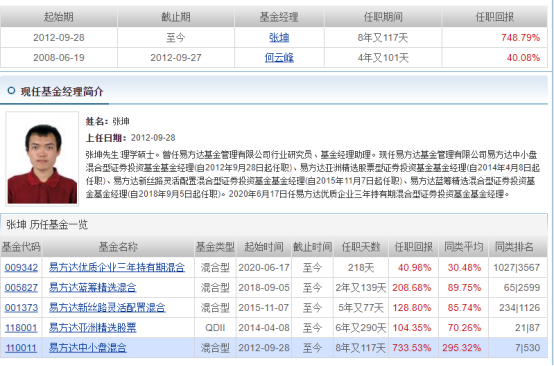Click the 2014-04-08 start date cell

[x=264, y=328]
